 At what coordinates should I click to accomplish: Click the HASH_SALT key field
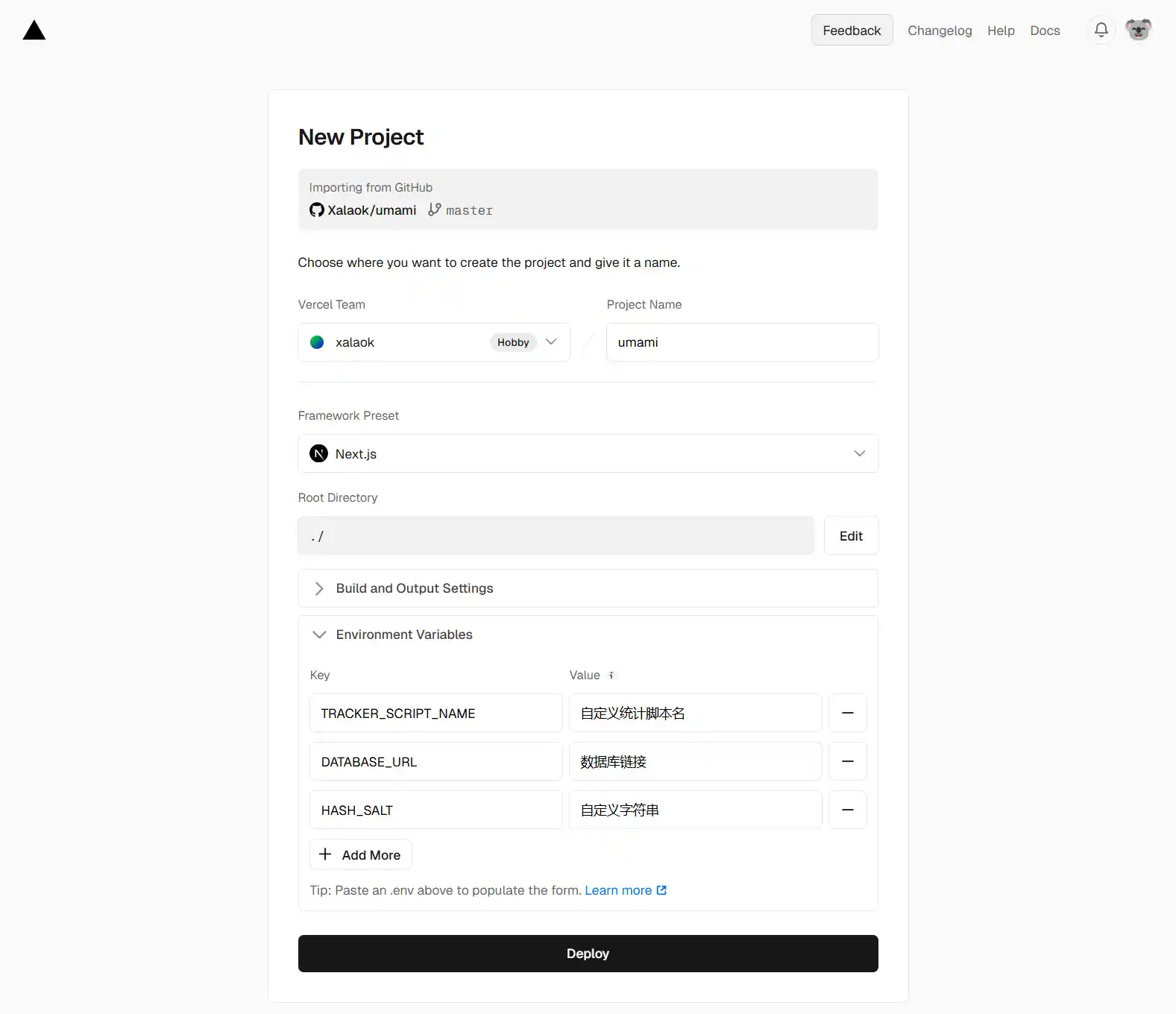(436, 810)
